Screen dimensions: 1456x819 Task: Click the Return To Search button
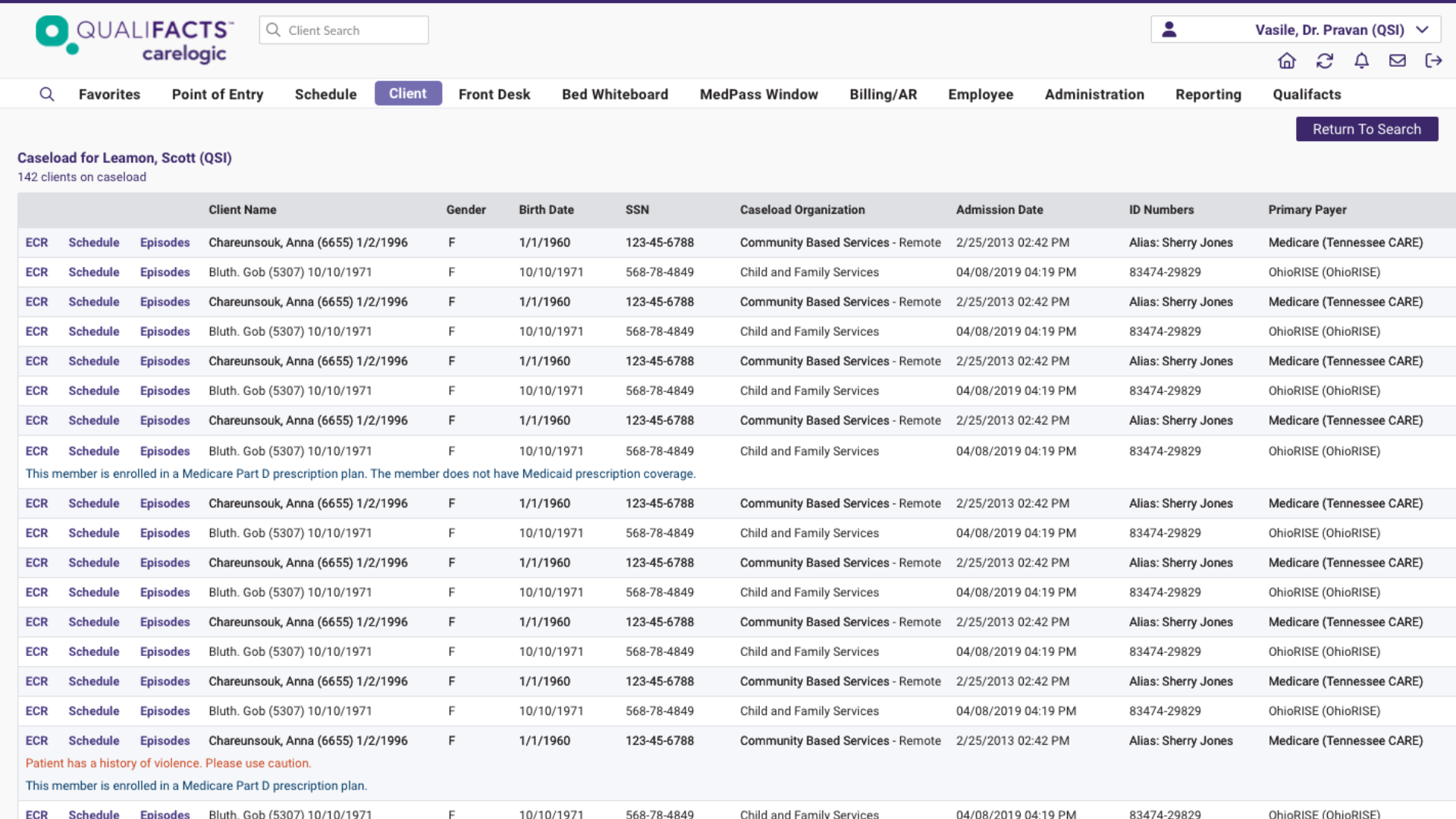point(1367,129)
